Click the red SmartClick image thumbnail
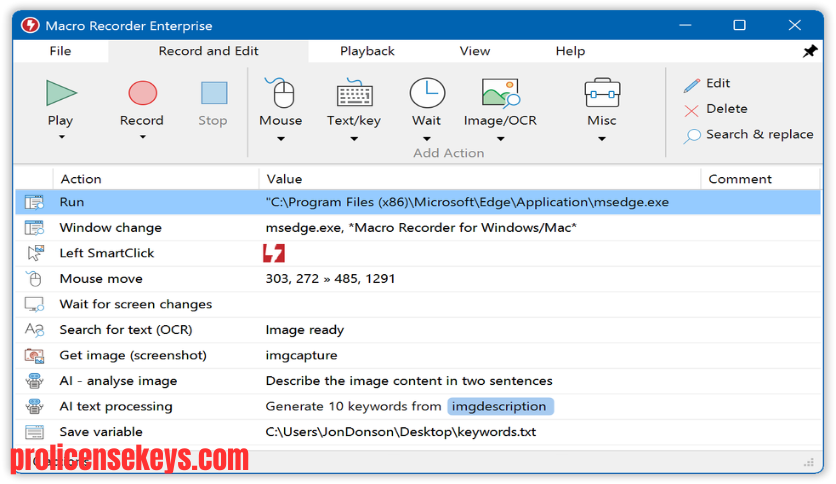The image size is (836, 484). coord(274,253)
